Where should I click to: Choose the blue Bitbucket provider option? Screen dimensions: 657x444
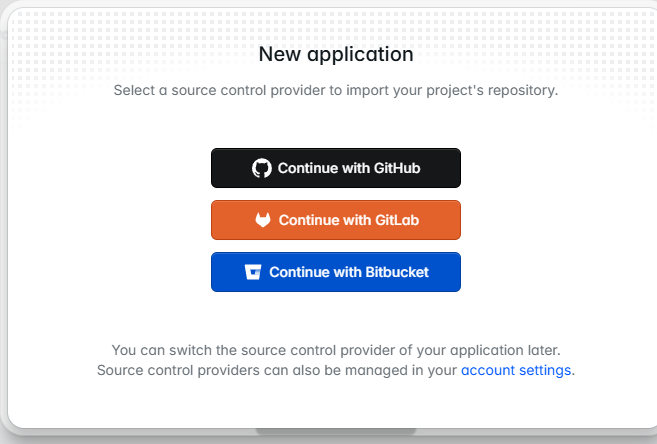pyautogui.click(x=336, y=272)
